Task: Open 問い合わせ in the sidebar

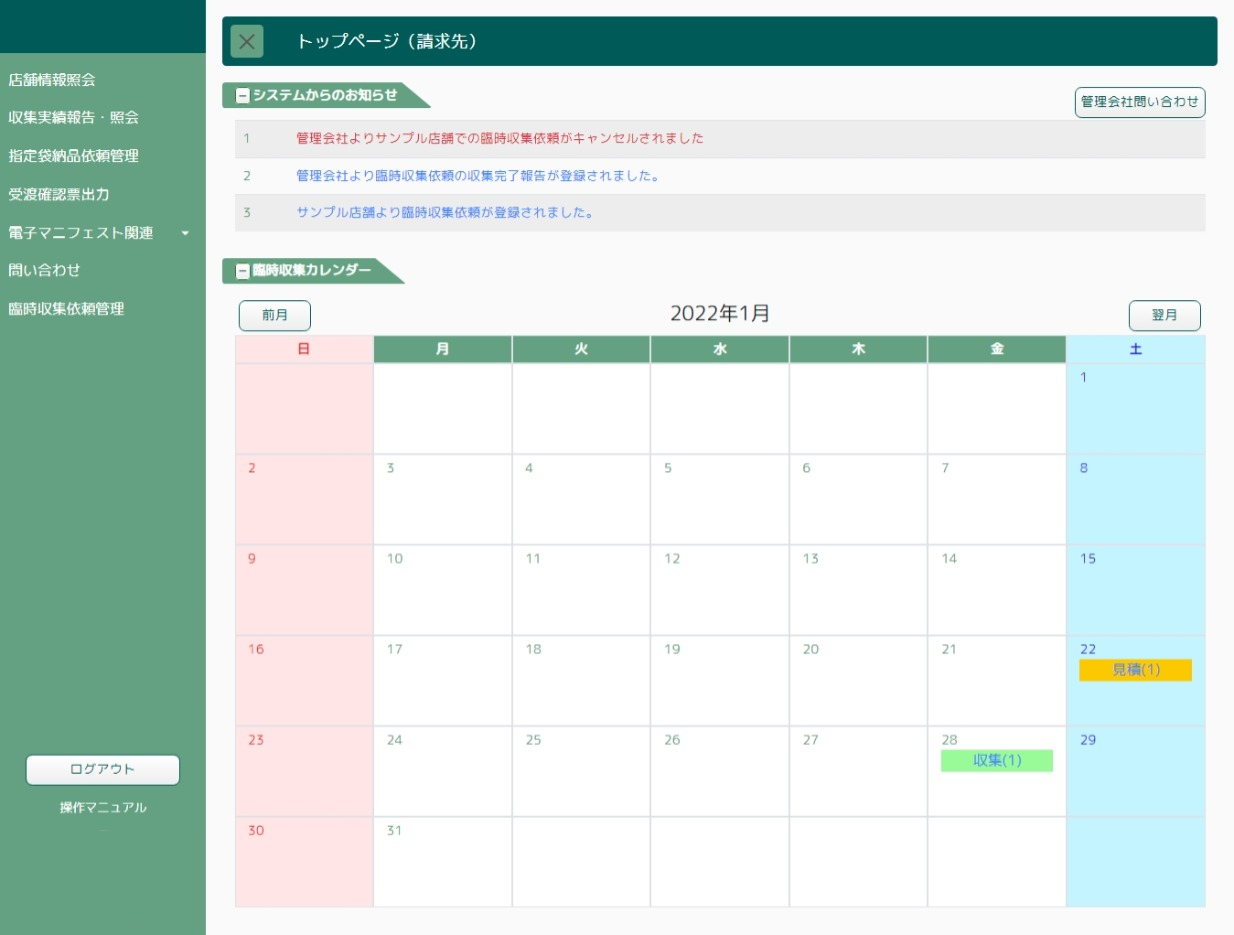Action: click(44, 270)
